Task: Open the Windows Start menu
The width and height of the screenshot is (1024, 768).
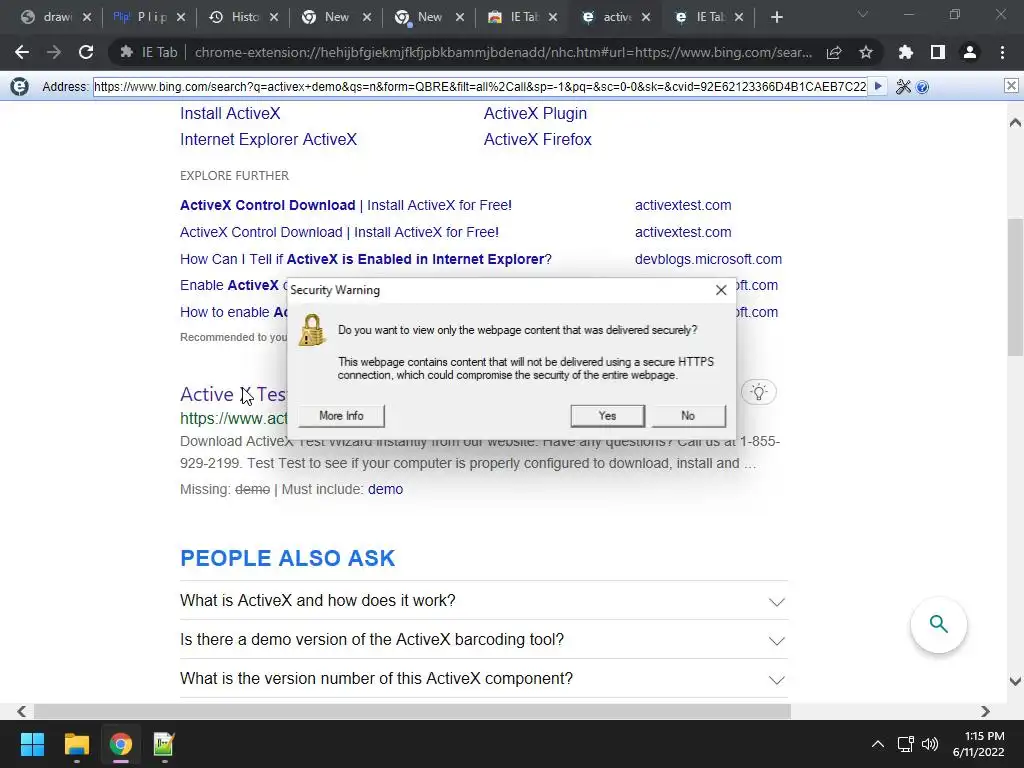Action: pos(32,744)
